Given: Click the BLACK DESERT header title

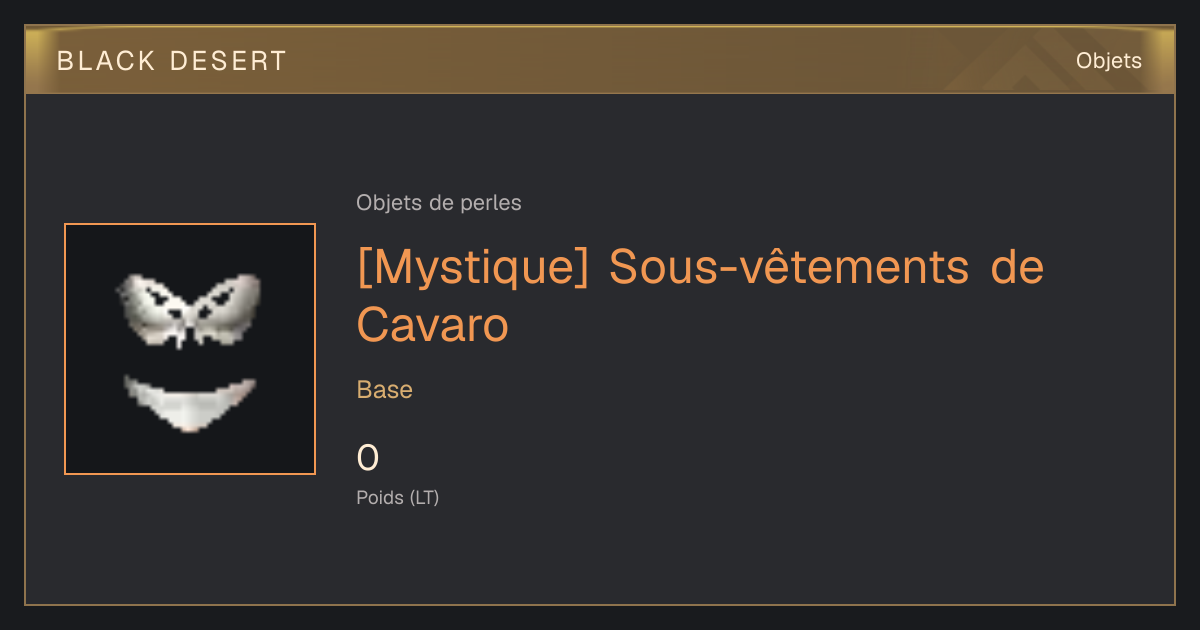Looking at the screenshot, I should coord(171,61).
